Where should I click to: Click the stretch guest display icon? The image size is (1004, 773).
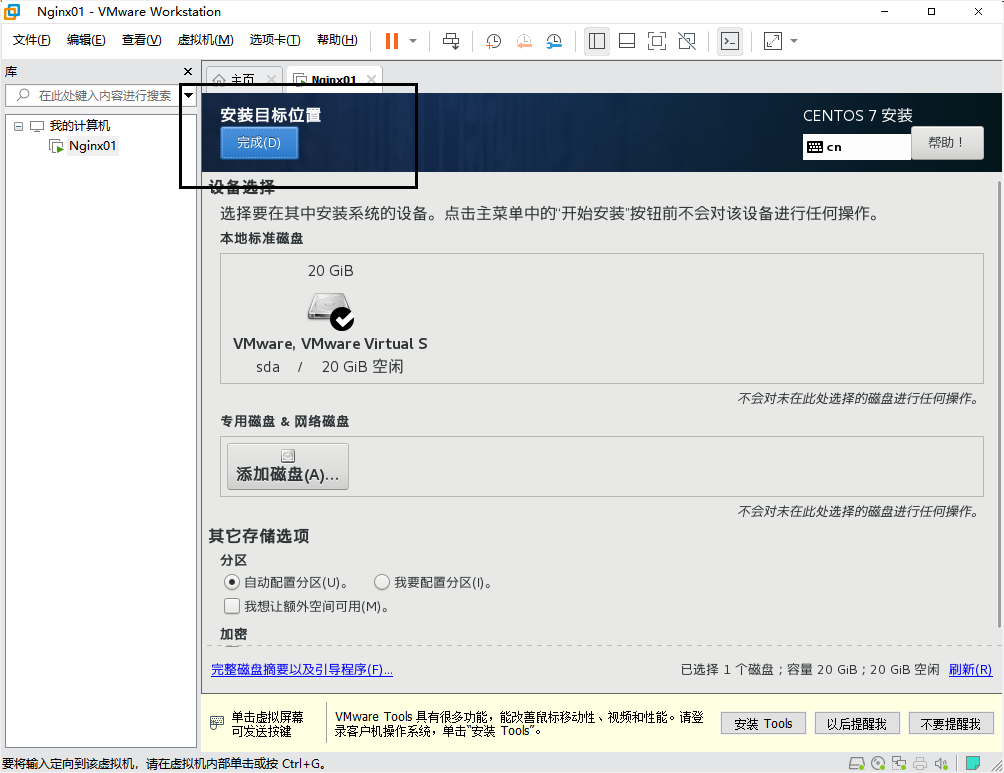(773, 41)
